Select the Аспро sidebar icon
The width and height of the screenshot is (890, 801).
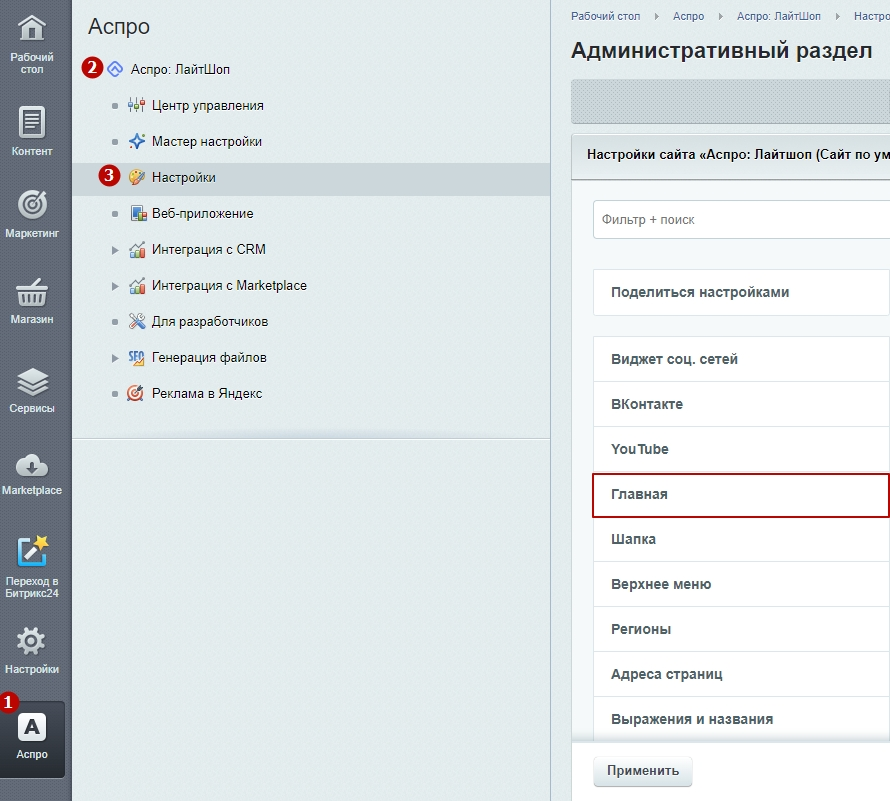point(32,727)
